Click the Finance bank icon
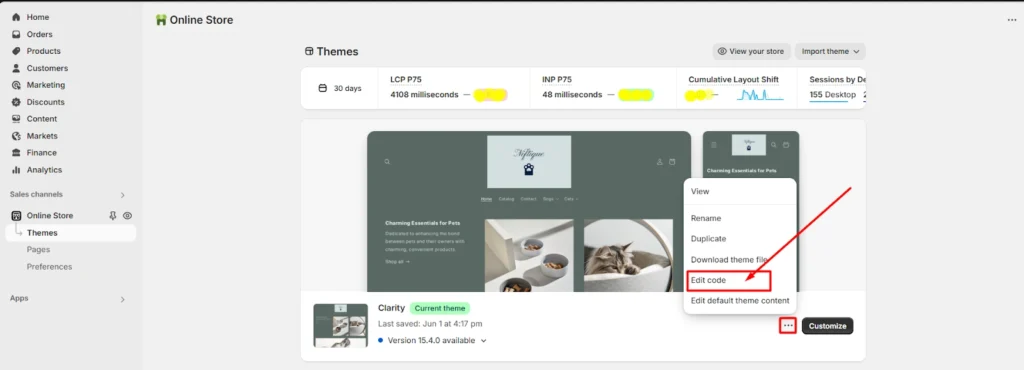Image resolution: width=1024 pixels, height=370 pixels. coord(16,153)
